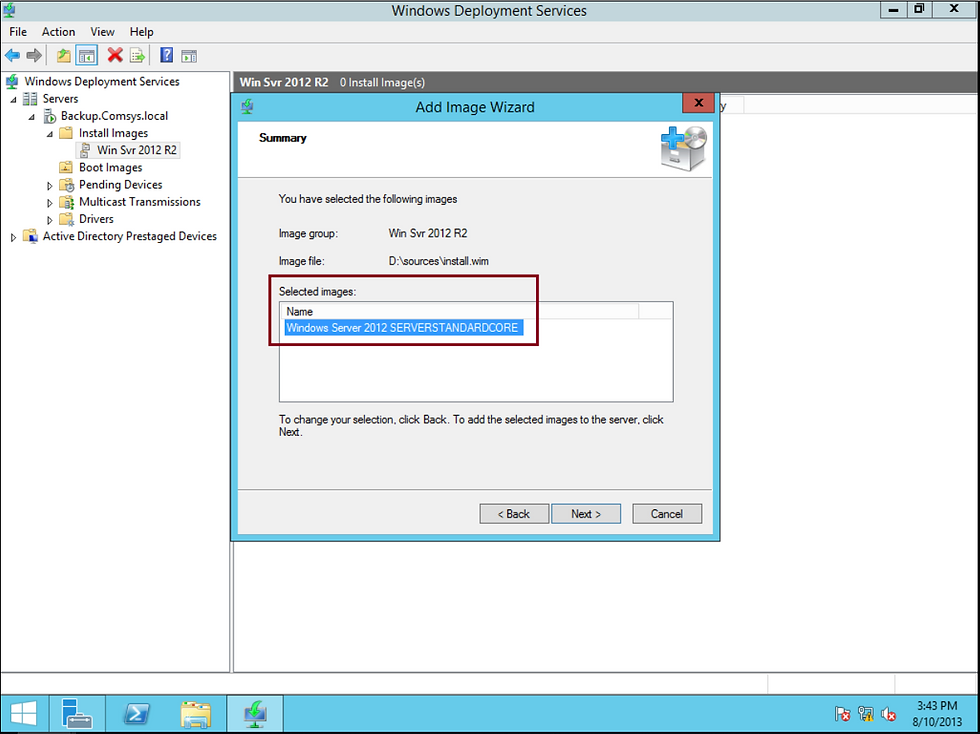Click the Show/Hide action pane icon

tap(189, 56)
